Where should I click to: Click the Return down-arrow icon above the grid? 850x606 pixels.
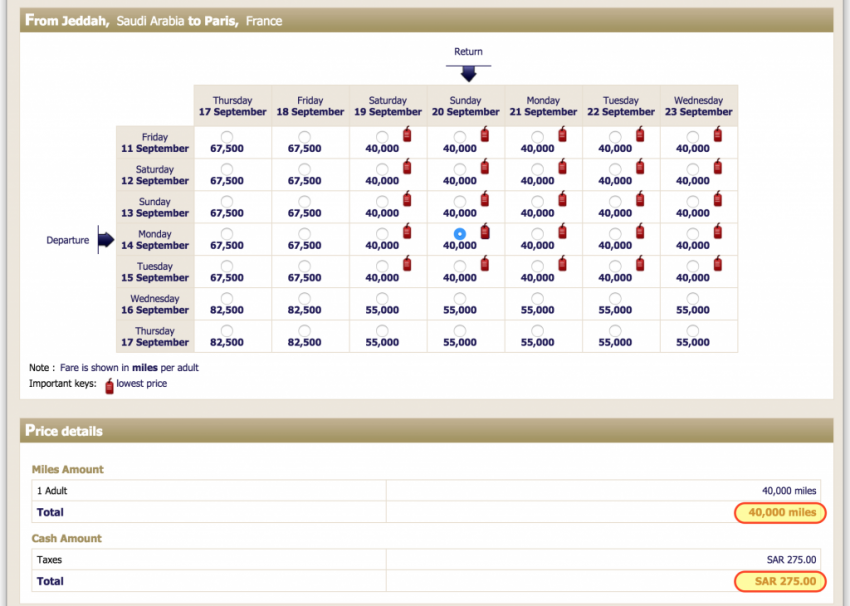click(x=468, y=74)
